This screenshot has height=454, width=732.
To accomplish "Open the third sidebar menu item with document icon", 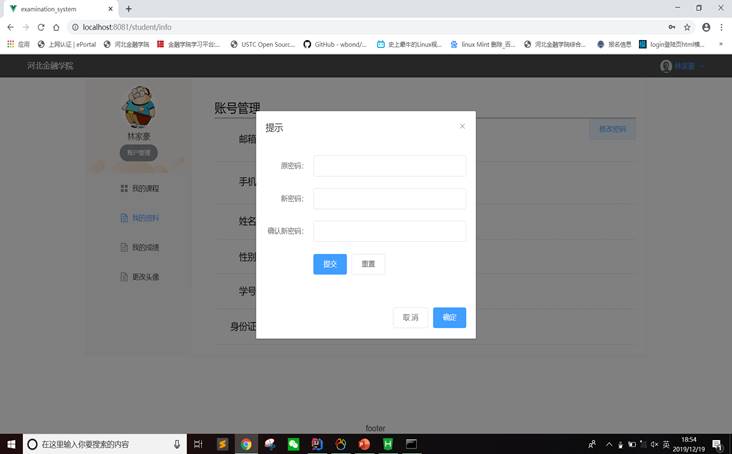I will (x=140, y=247).
